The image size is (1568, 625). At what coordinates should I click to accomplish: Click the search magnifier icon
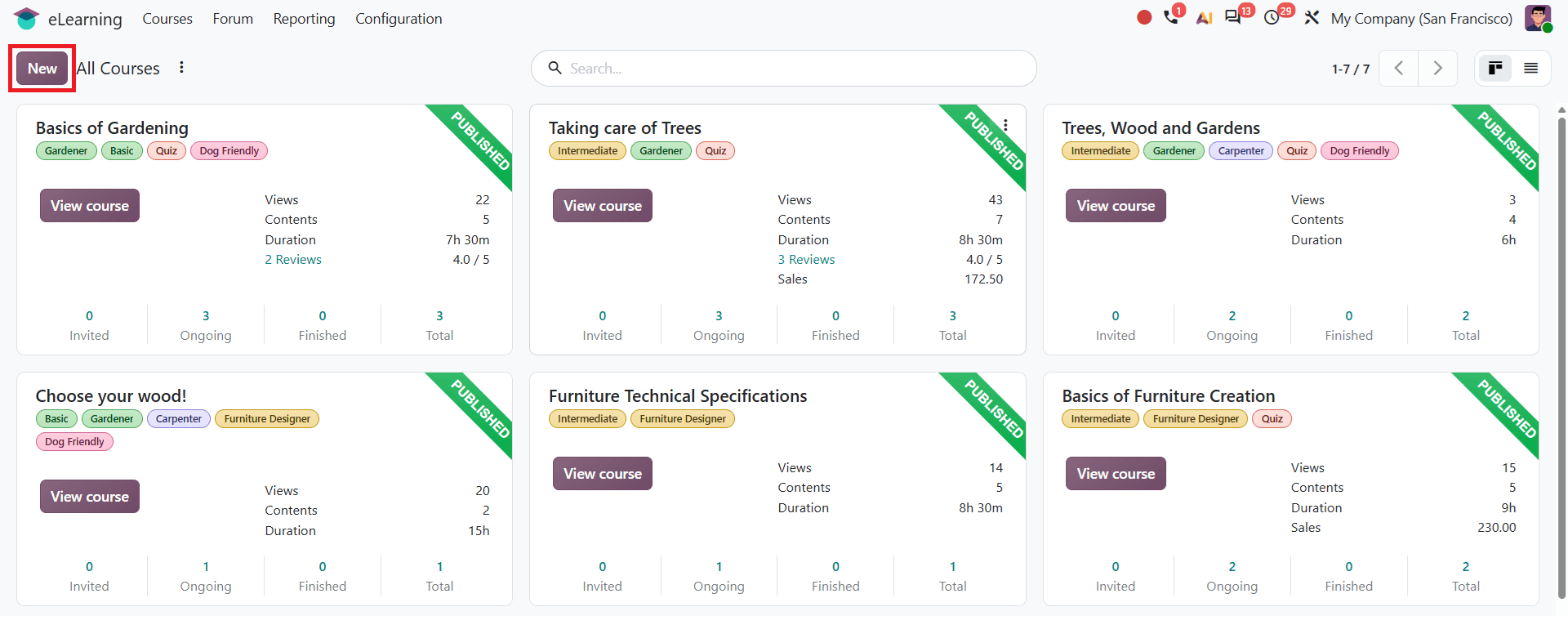point(555,68)
